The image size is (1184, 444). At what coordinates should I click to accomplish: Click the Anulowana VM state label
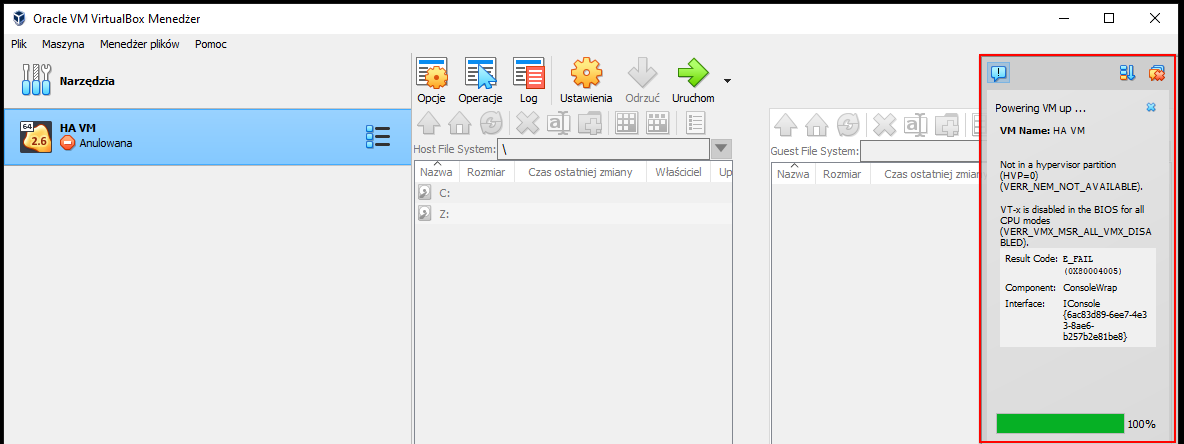(106, 143)
